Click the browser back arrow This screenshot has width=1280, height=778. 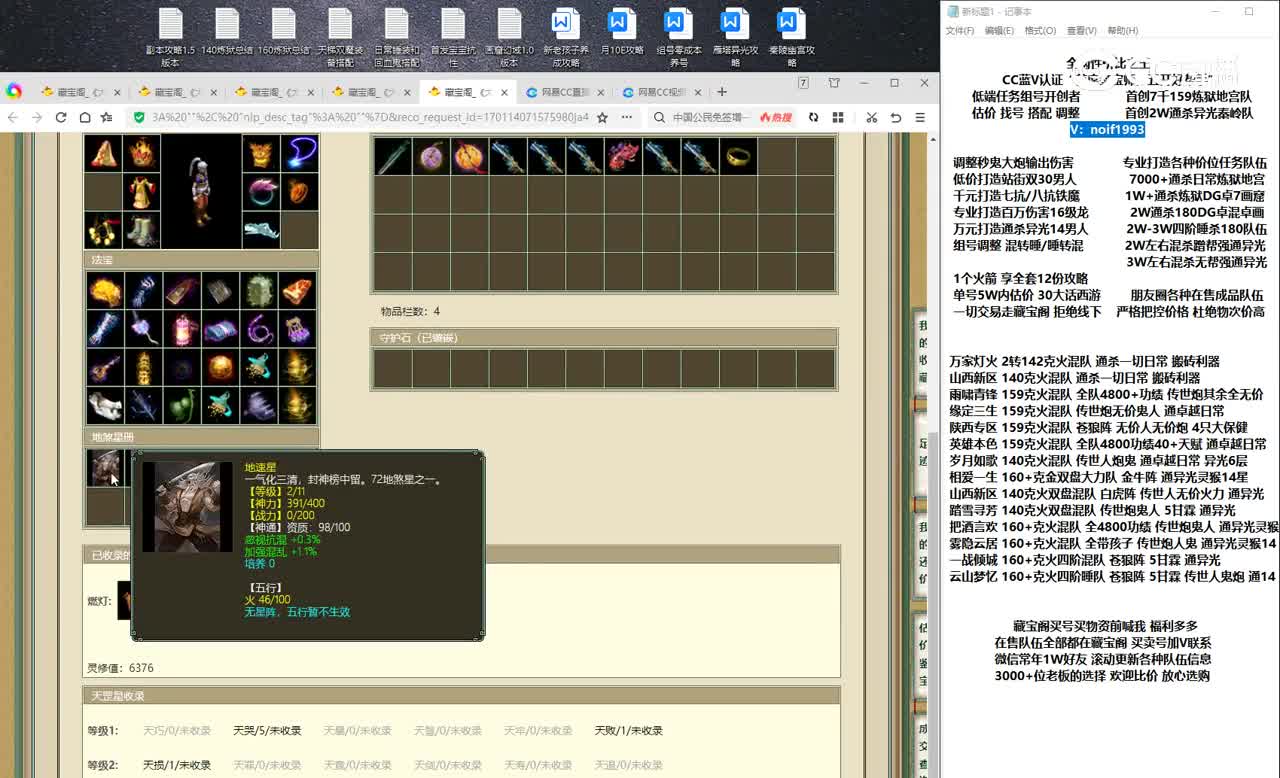(14, 117)
